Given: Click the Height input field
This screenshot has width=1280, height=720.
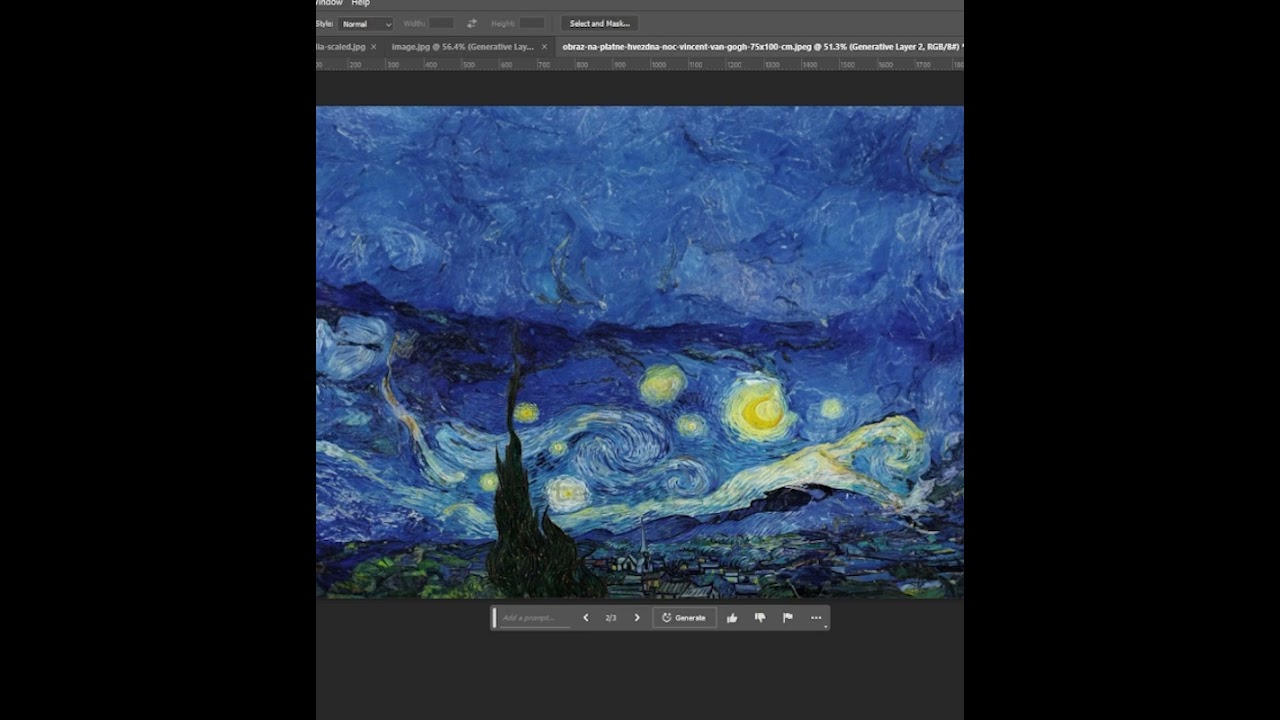Looking at the screenshot, I should click(532, 23).
